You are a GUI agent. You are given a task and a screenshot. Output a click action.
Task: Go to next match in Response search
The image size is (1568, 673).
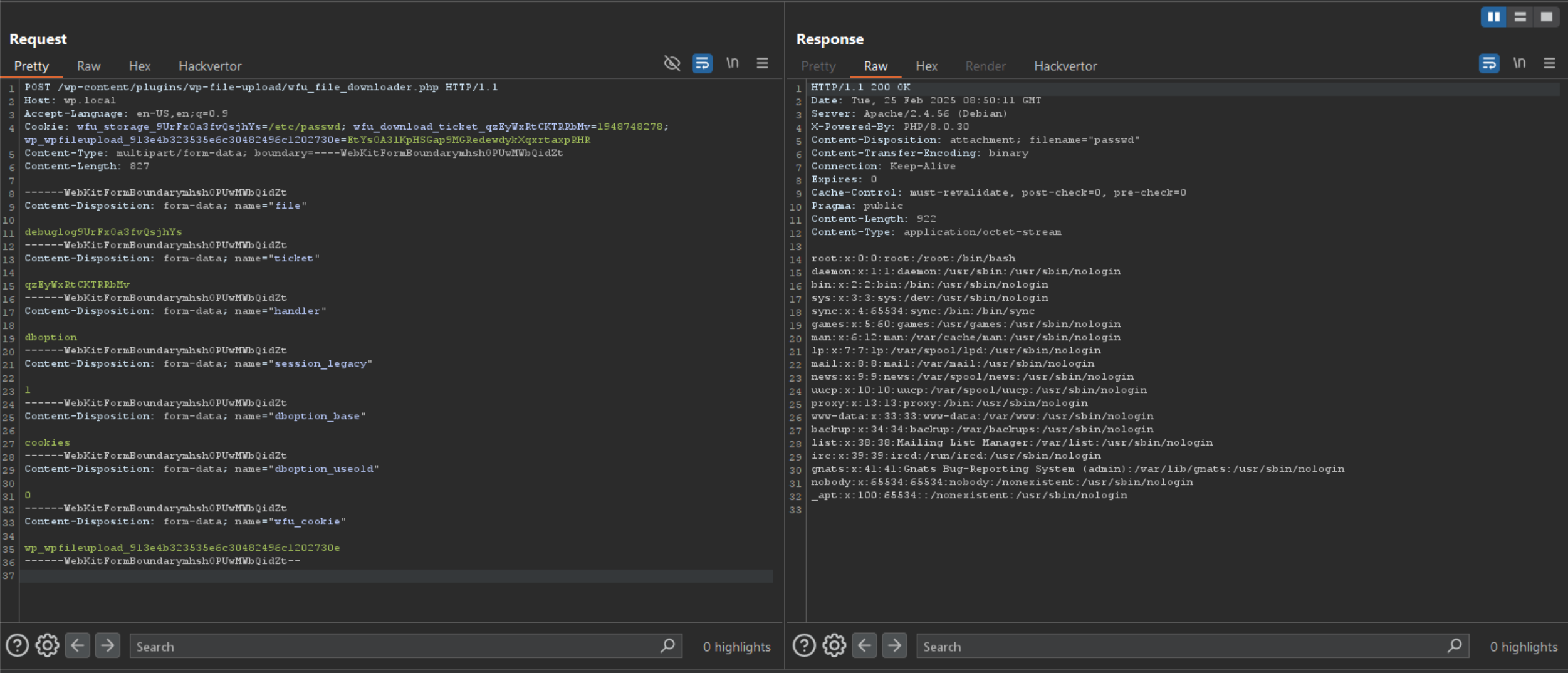click(895, 645)
